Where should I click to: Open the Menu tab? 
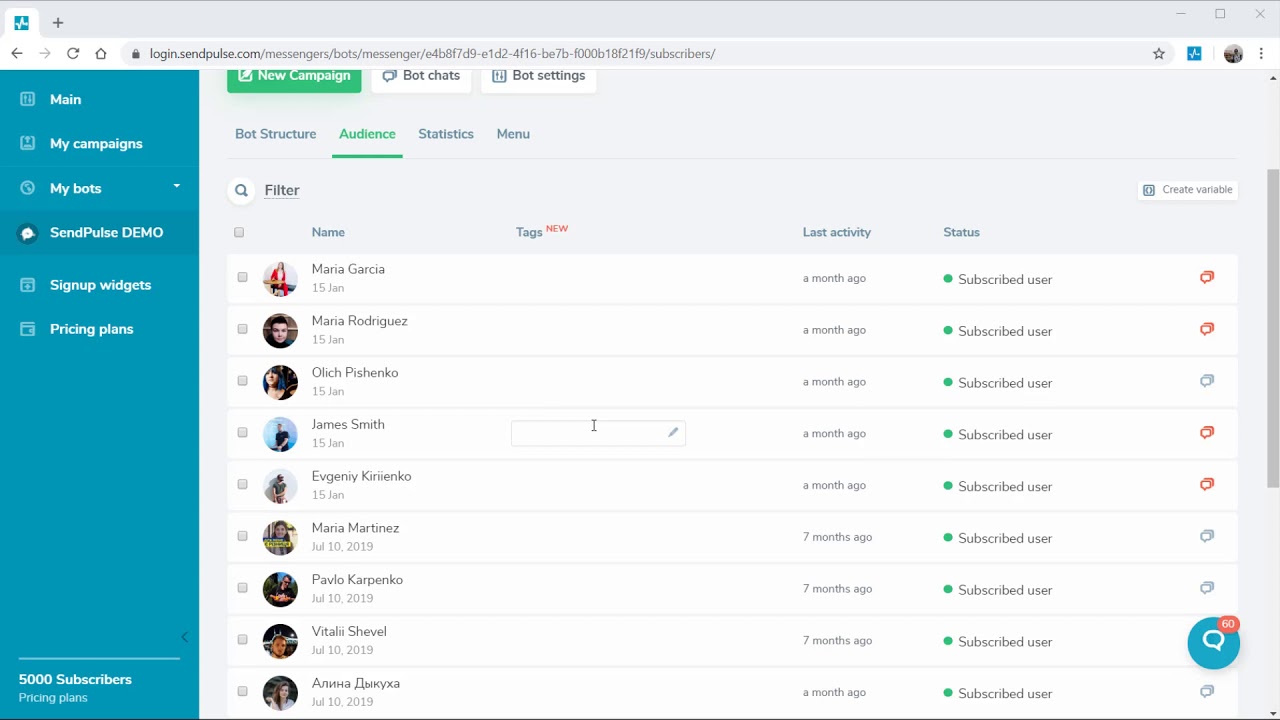[x=513, y=134]
